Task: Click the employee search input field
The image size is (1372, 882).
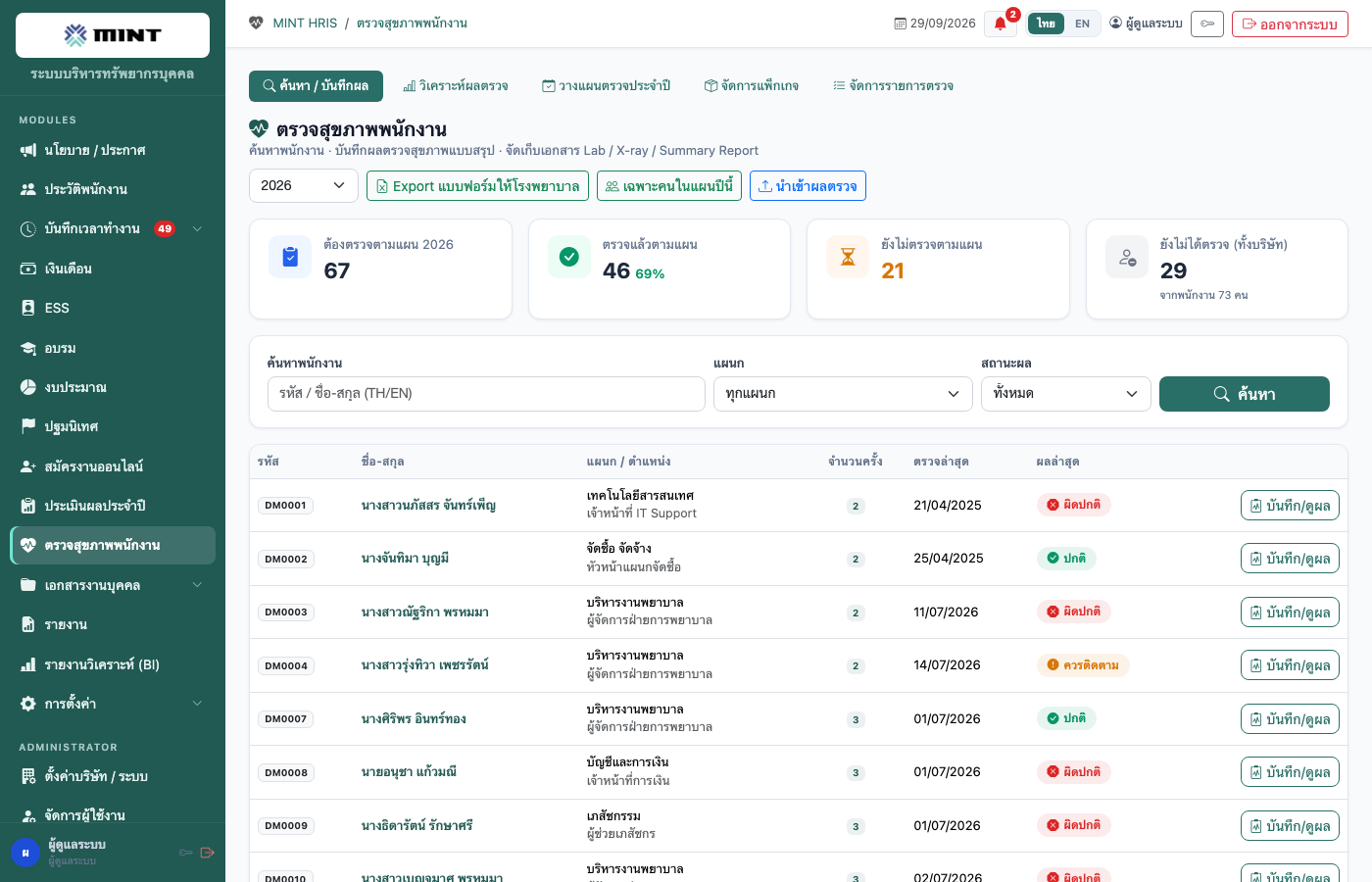Action: tap(486, 393)
